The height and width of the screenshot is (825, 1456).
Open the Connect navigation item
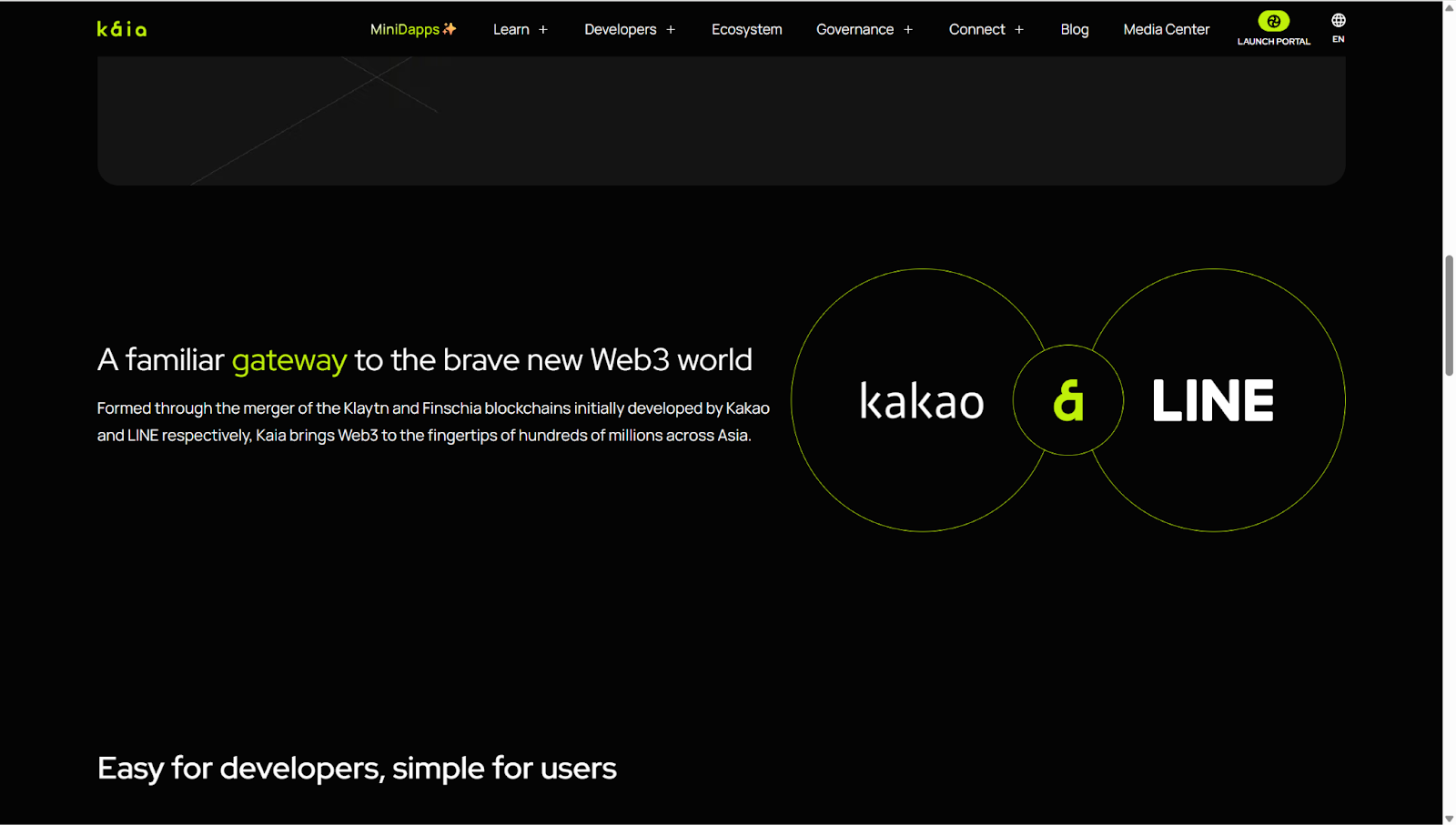coord(977,29)
